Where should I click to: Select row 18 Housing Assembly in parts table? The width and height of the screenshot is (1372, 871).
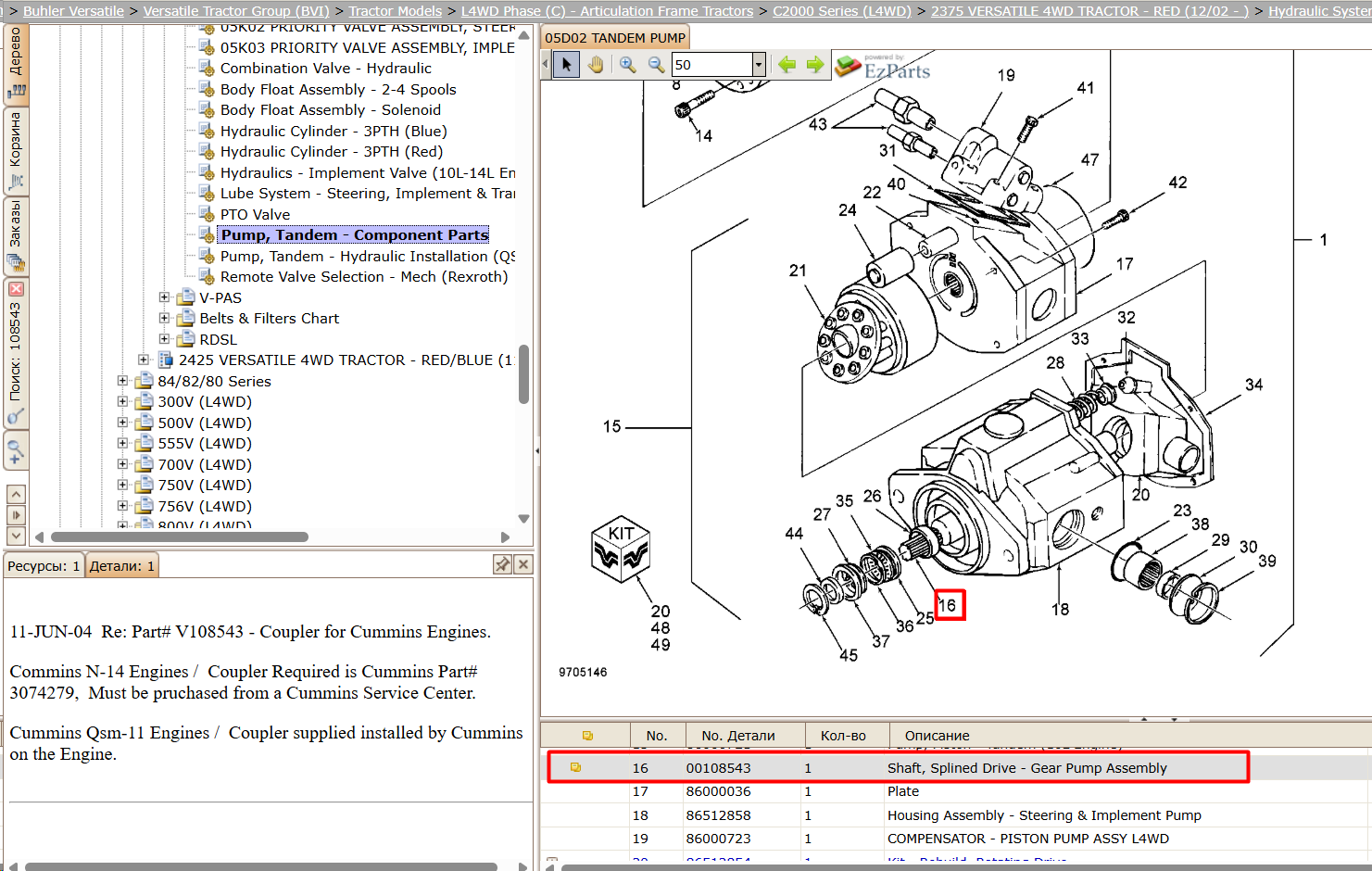(956, 815)
